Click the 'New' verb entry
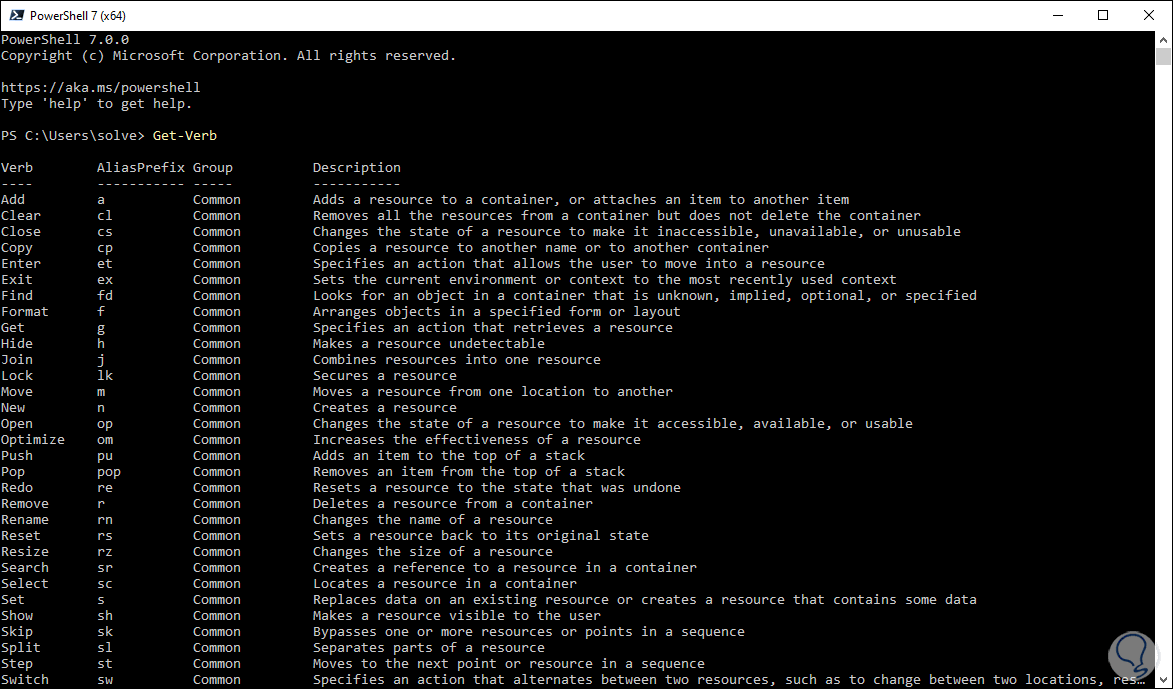The height and width of the screenshot is (689, 1173). click(x=13, y=408)
